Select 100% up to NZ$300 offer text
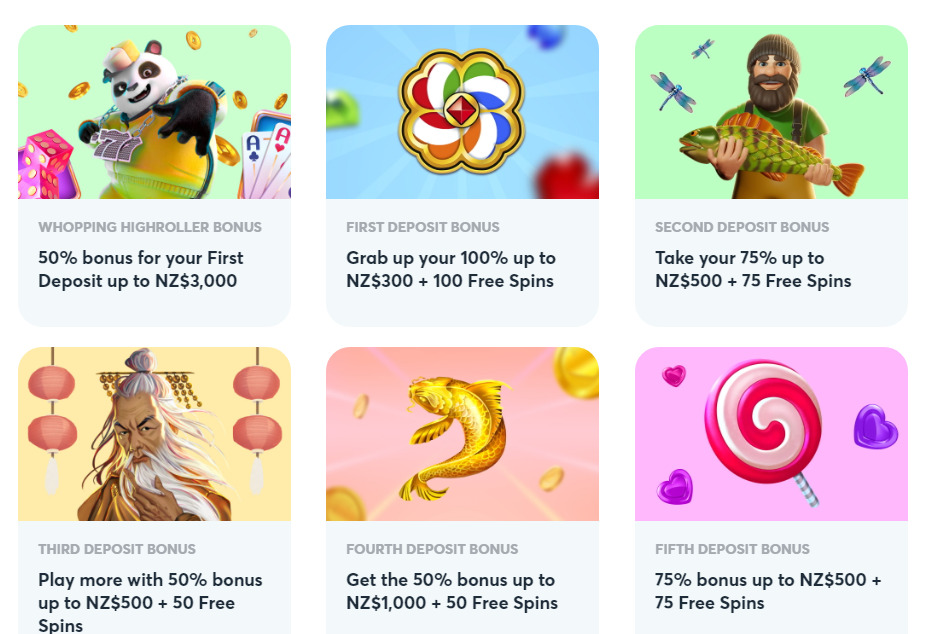The image size is (928, 634). 451,269
